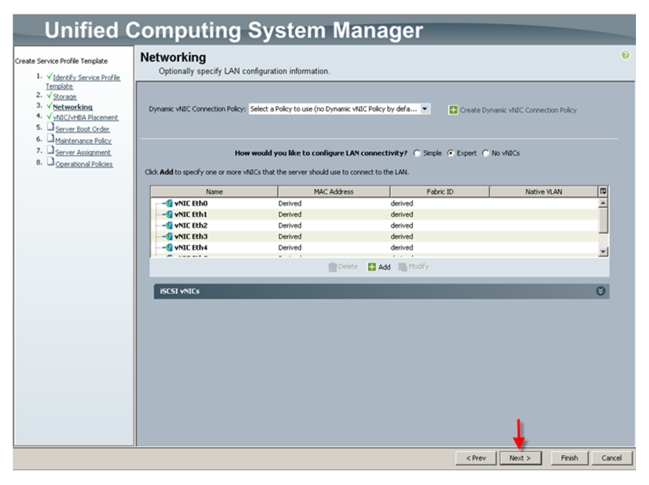This screenshot has width=649, height=485.
Task: Go to Maintenance Policy step
Action: [83, 141]
